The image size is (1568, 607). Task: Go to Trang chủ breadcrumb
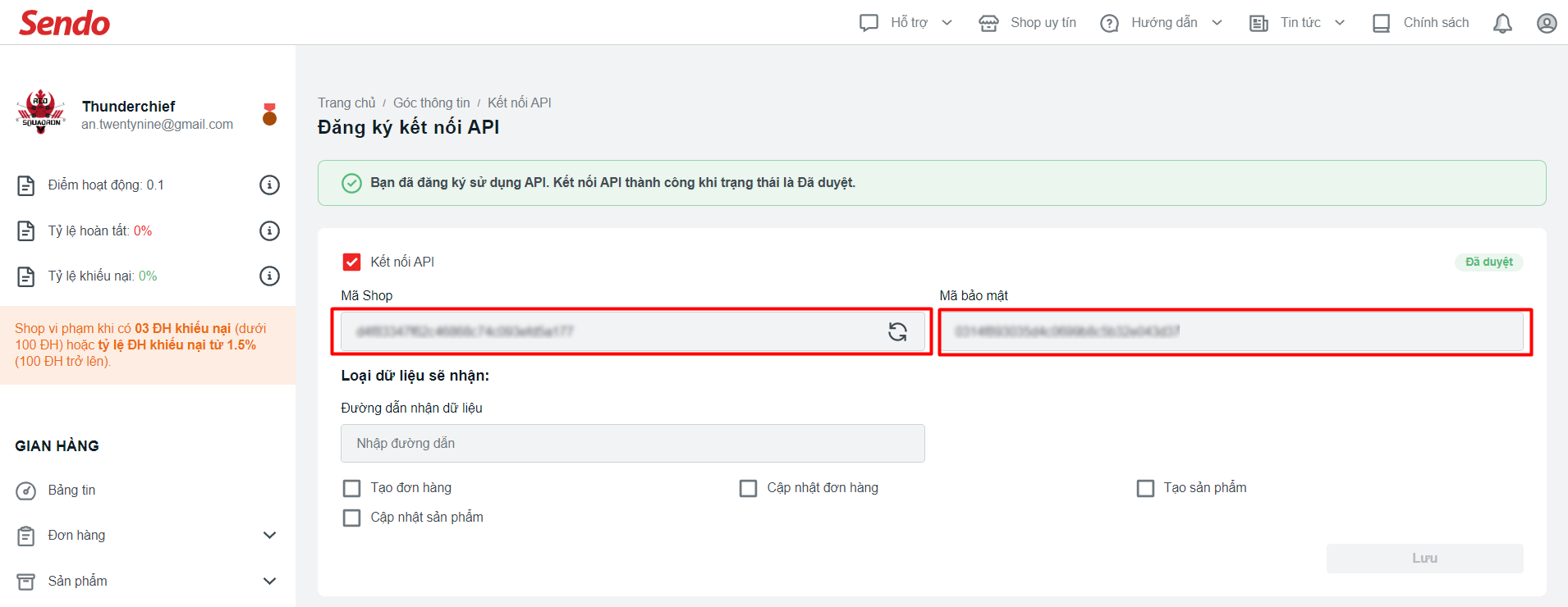(346, 103)
